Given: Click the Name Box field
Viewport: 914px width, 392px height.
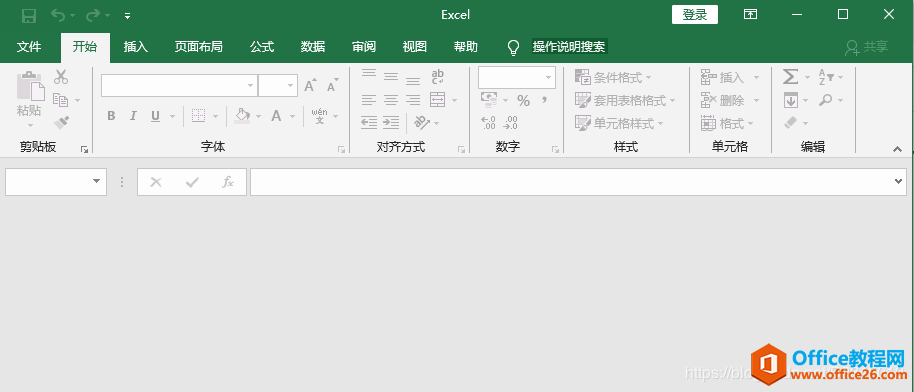Looking at the screenshot, I should click(x=56, y=182).
